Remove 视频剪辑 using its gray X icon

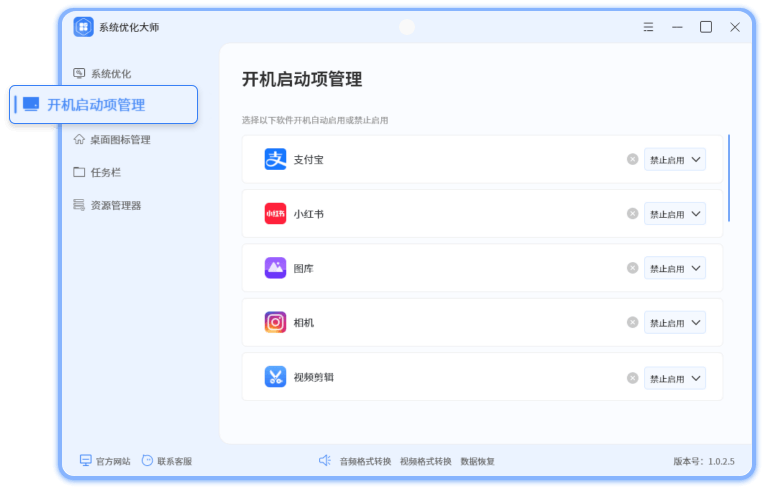tap(632, 378)
